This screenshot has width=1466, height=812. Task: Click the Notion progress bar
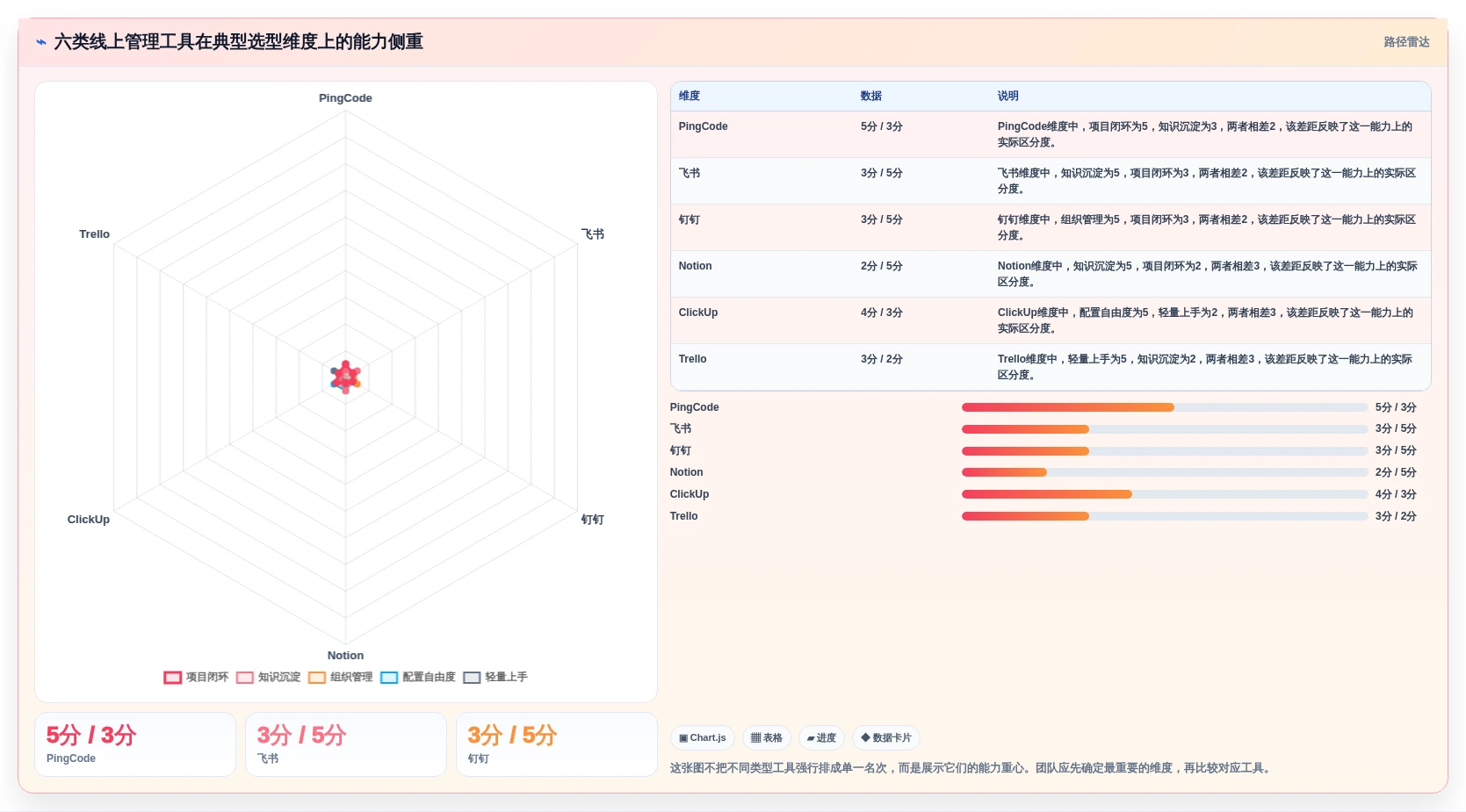coord(1165,472)
